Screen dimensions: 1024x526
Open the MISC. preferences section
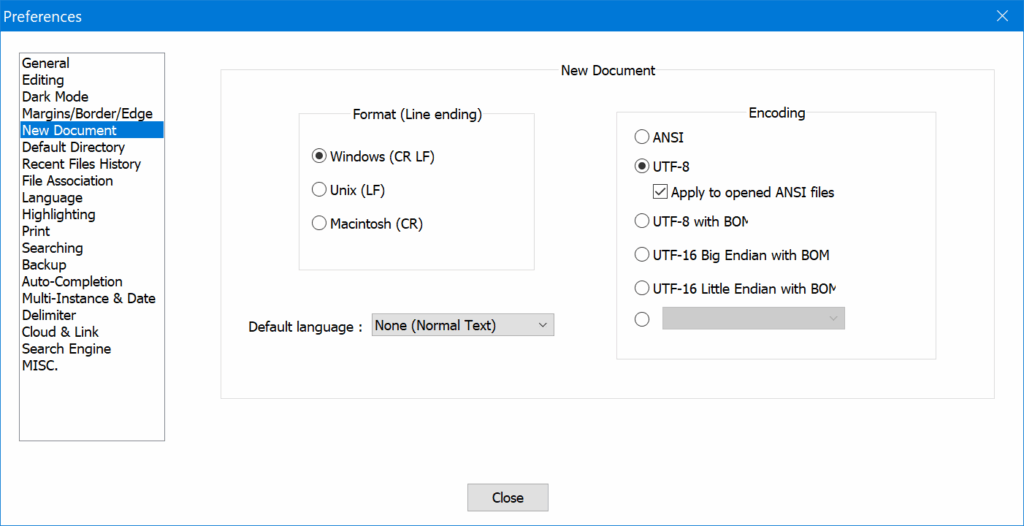pos(40,366)
